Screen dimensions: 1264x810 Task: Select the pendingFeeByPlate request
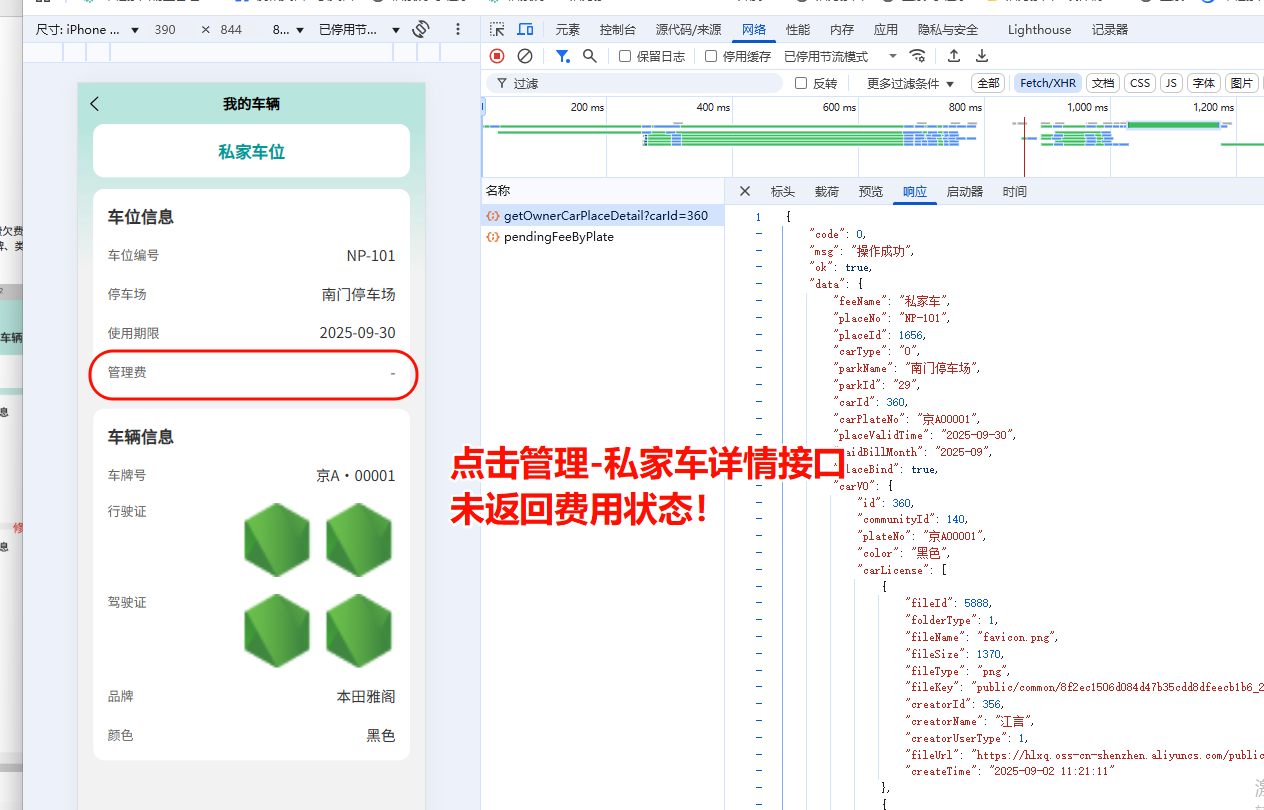[x=558, y=237]
